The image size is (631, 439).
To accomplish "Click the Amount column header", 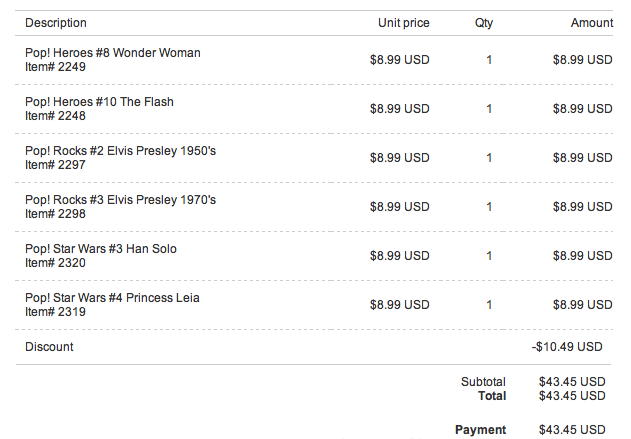I will pyautogui.click(x=592, y=23).
